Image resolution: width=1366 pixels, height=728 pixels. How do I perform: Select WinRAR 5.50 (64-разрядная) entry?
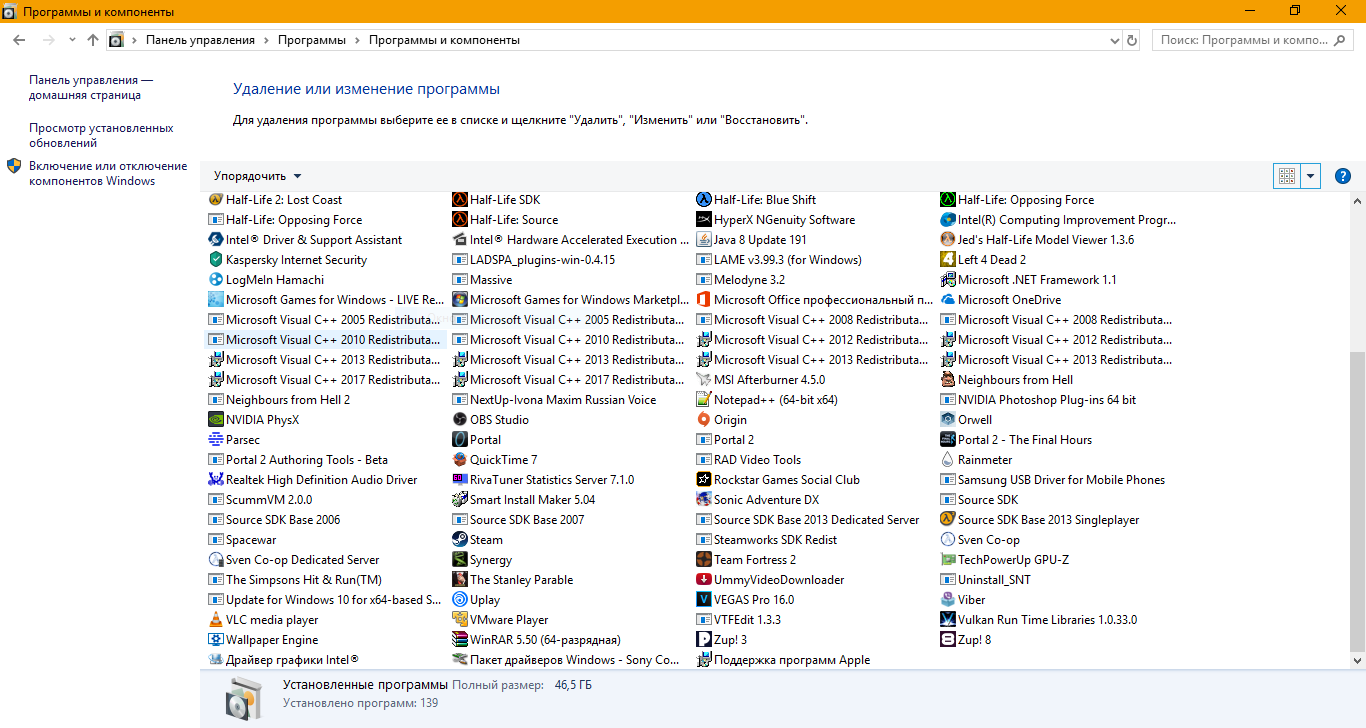536,640
